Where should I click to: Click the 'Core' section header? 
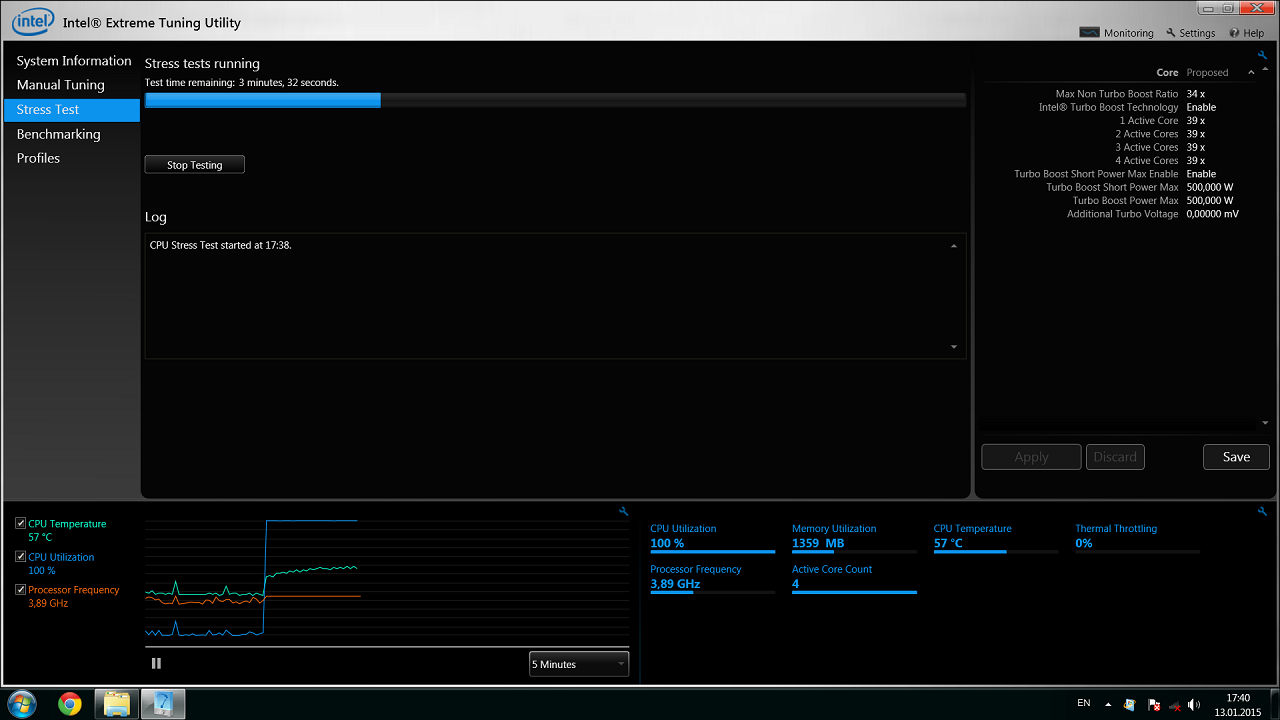[x=1167, y=73]
